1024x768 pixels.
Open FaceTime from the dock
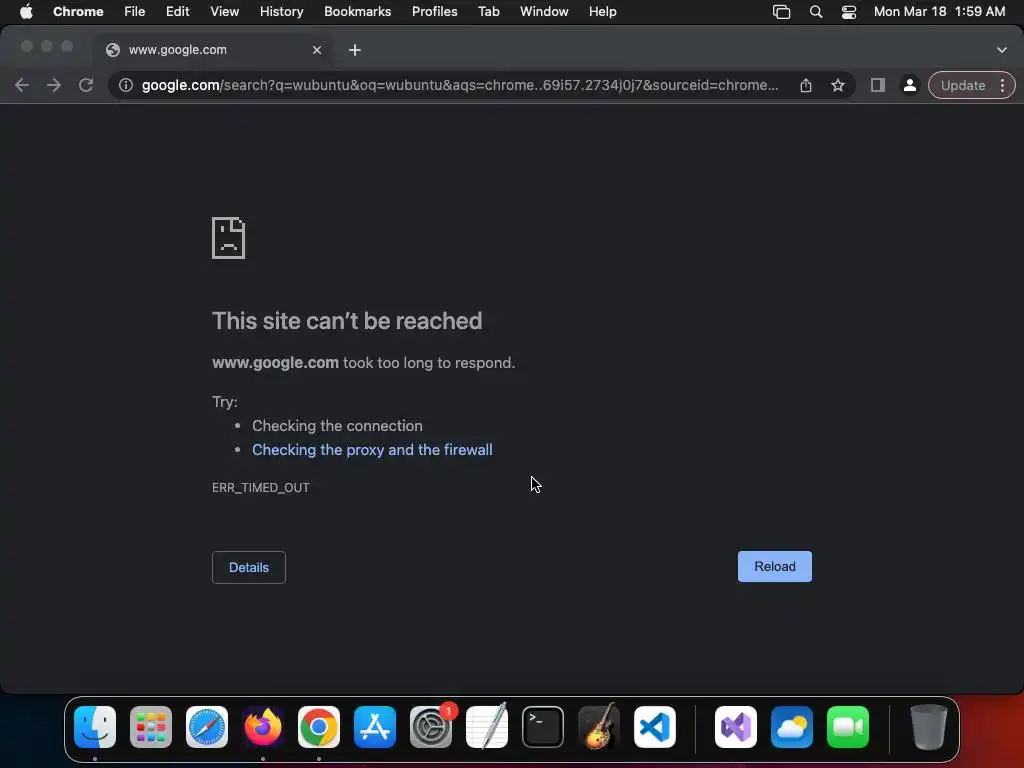[x=848, y=727]
